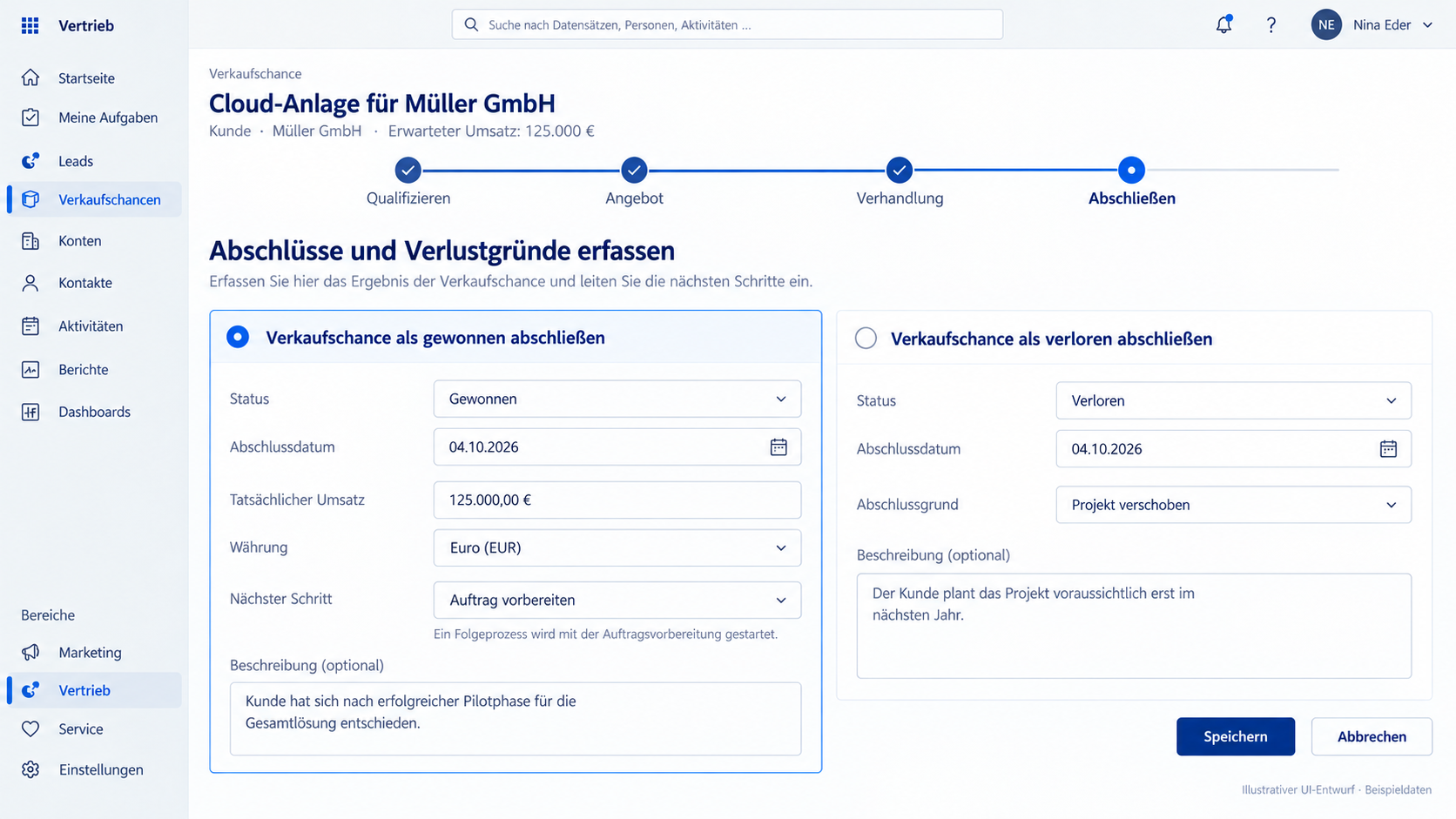The width and height of the screenshot is (1456, 819).
Task: Click the Verkaufschance breadcrumb link
Action: pos(255,74)
